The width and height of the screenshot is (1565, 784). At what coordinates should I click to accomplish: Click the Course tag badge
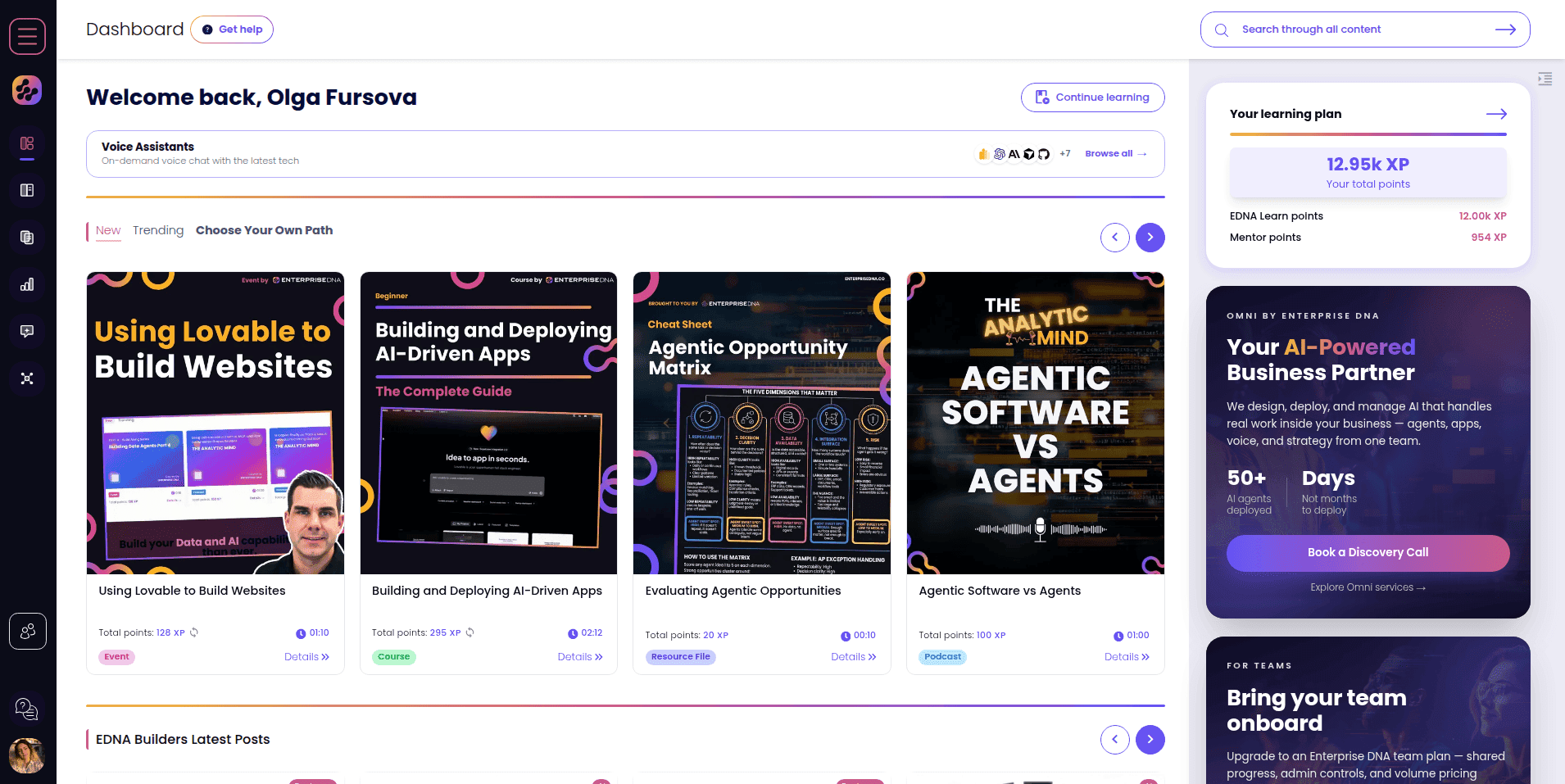(x=394, y=657)
